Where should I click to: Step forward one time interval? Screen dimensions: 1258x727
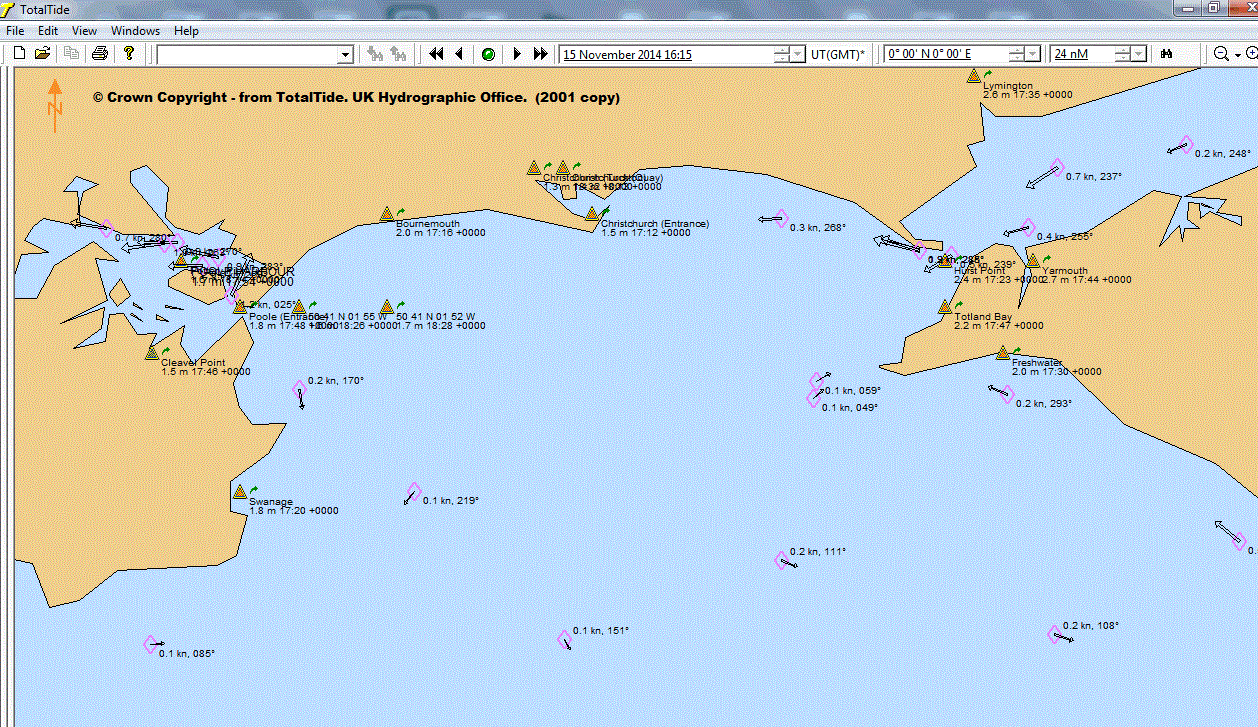(x=517, y=54)
